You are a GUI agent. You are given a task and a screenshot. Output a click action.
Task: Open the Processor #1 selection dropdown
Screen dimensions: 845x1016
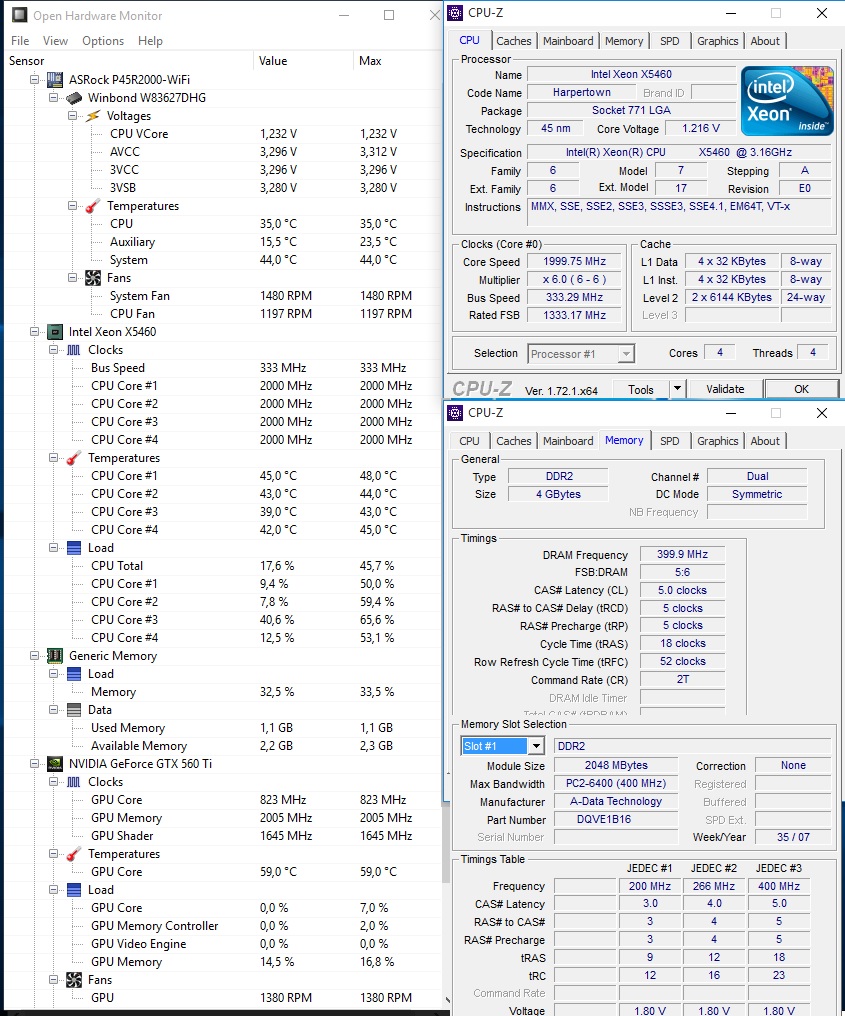coord(626,354)
